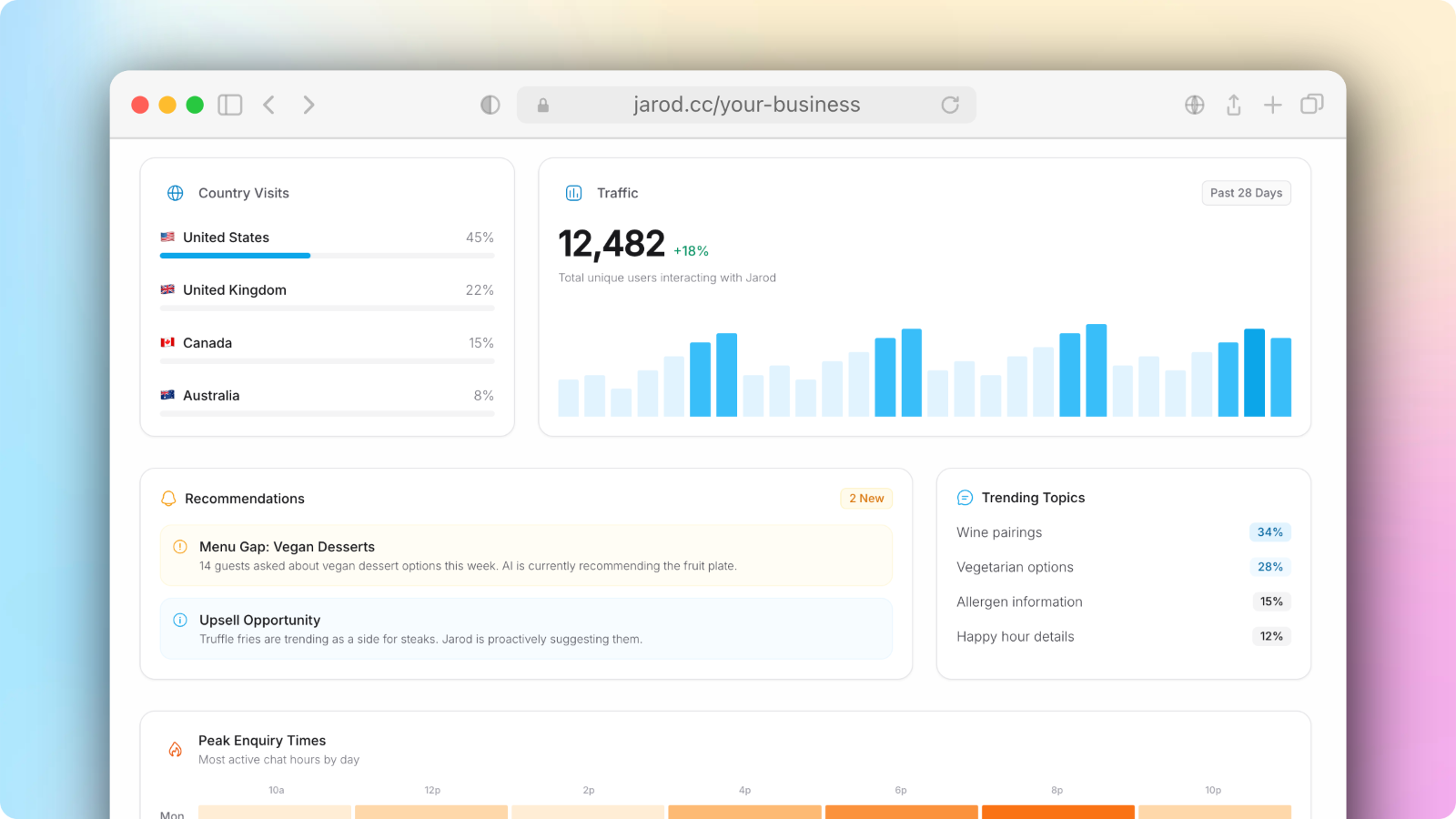Open the Past 28 Days range selector
The height and width of the screenshot is (819, 1456).
(x=1246, y=193)
